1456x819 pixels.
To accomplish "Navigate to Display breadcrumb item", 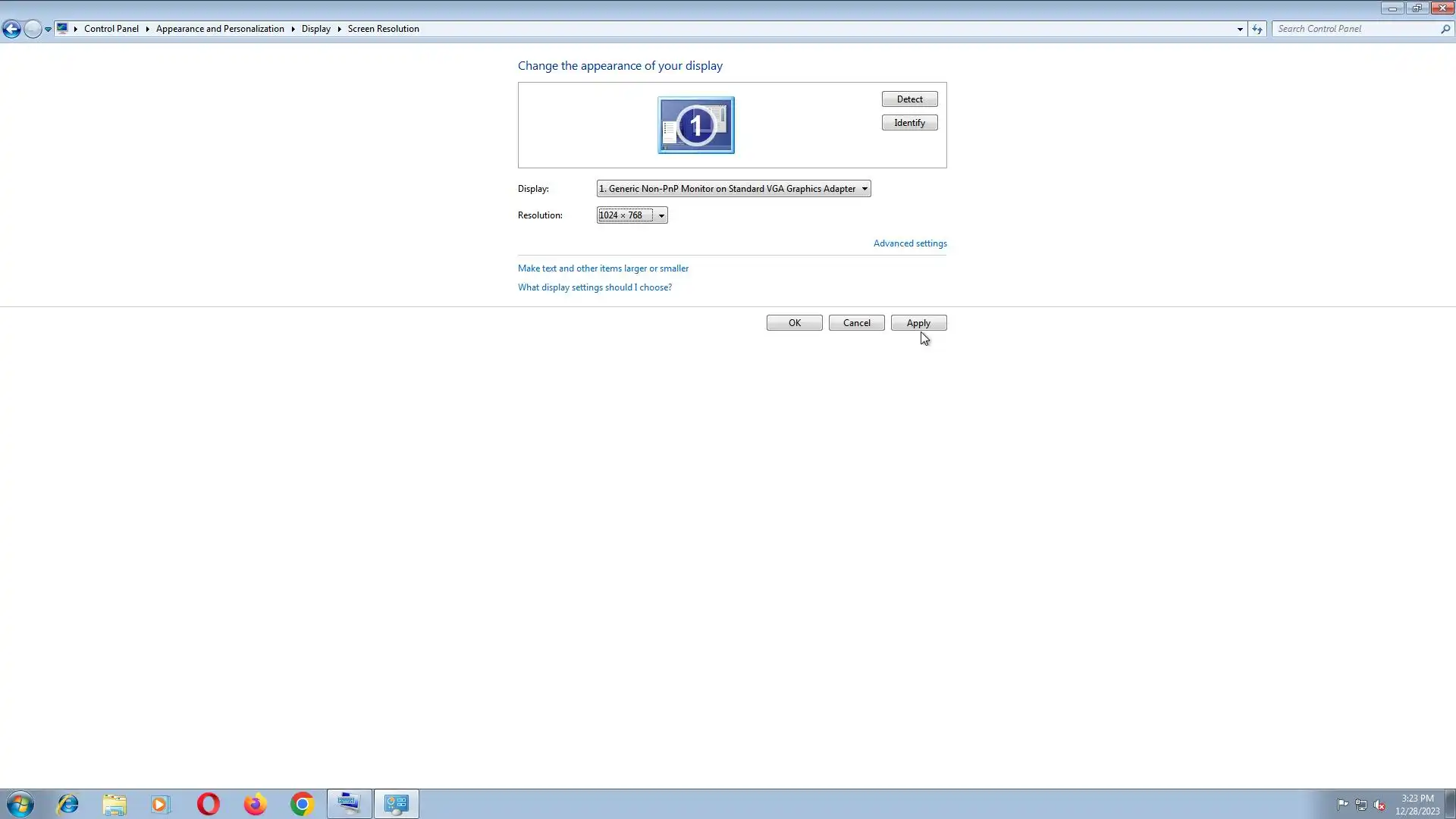I will [x=315, y=29].
